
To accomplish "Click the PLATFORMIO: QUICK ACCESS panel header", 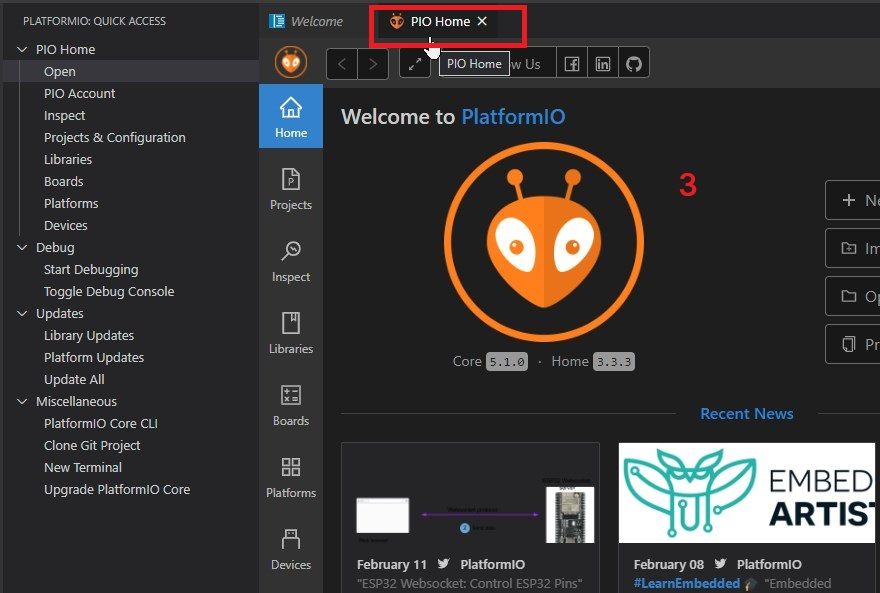I will click(x=94, y=21).
